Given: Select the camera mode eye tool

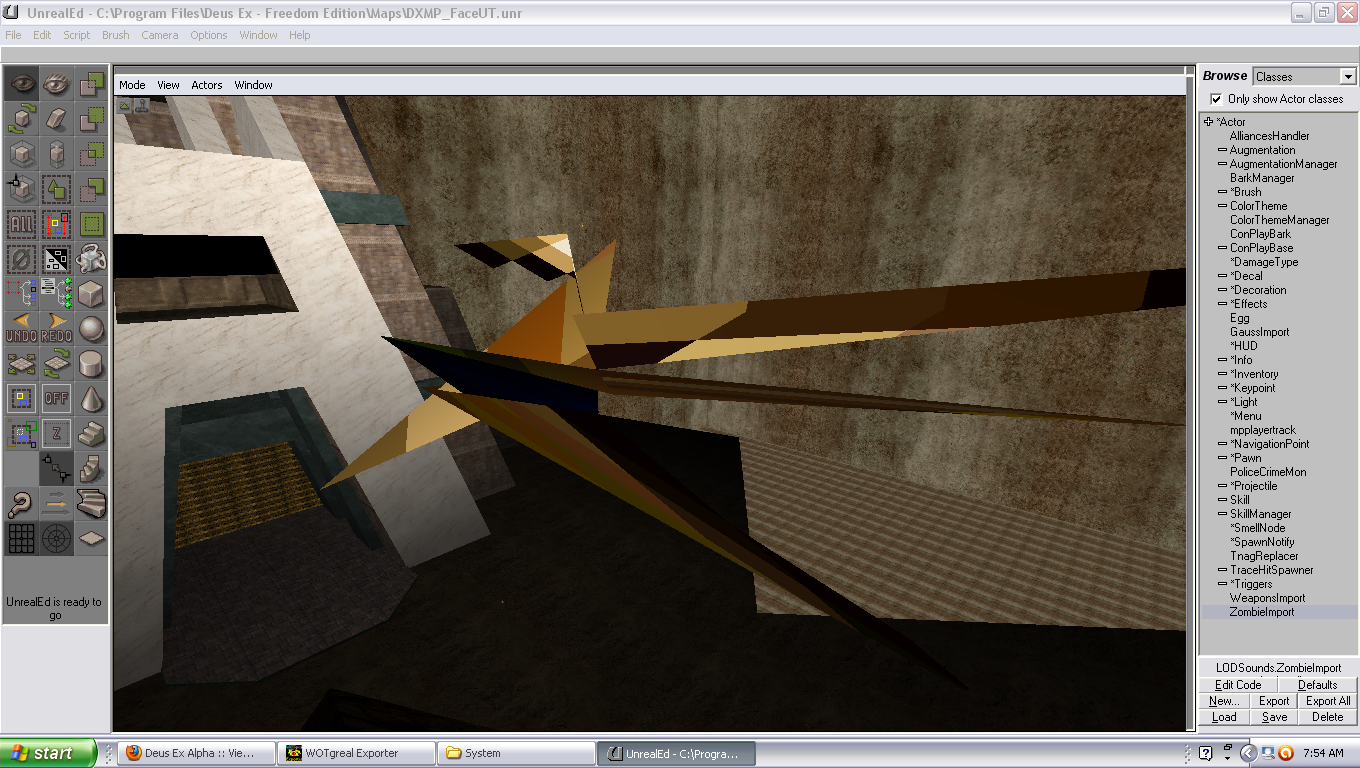Looking at the screenshot, I should point(22,84).
